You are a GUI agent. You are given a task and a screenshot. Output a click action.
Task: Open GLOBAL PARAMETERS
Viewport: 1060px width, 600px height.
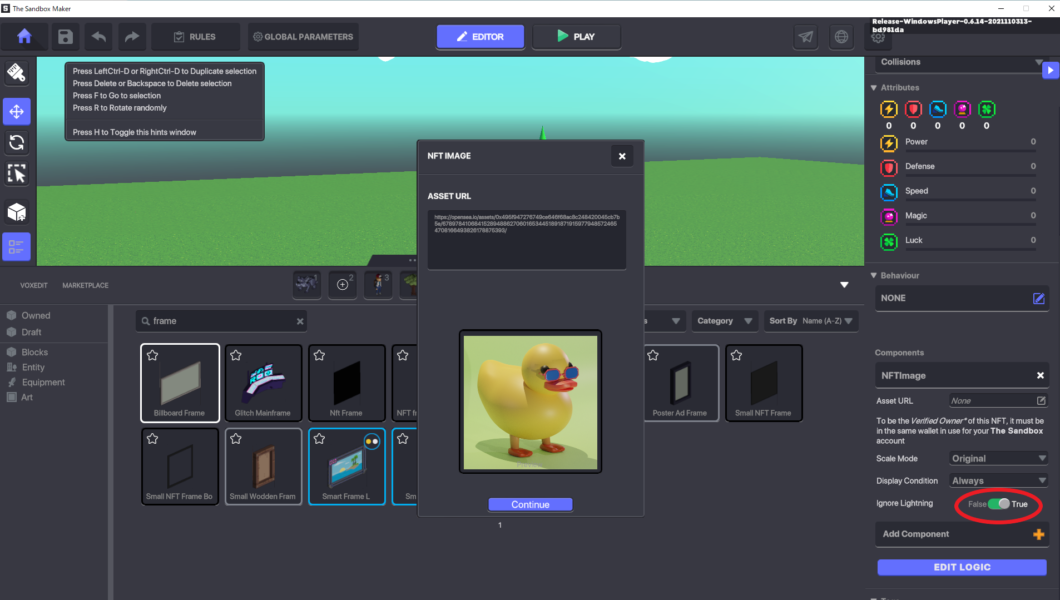[303, 36]
